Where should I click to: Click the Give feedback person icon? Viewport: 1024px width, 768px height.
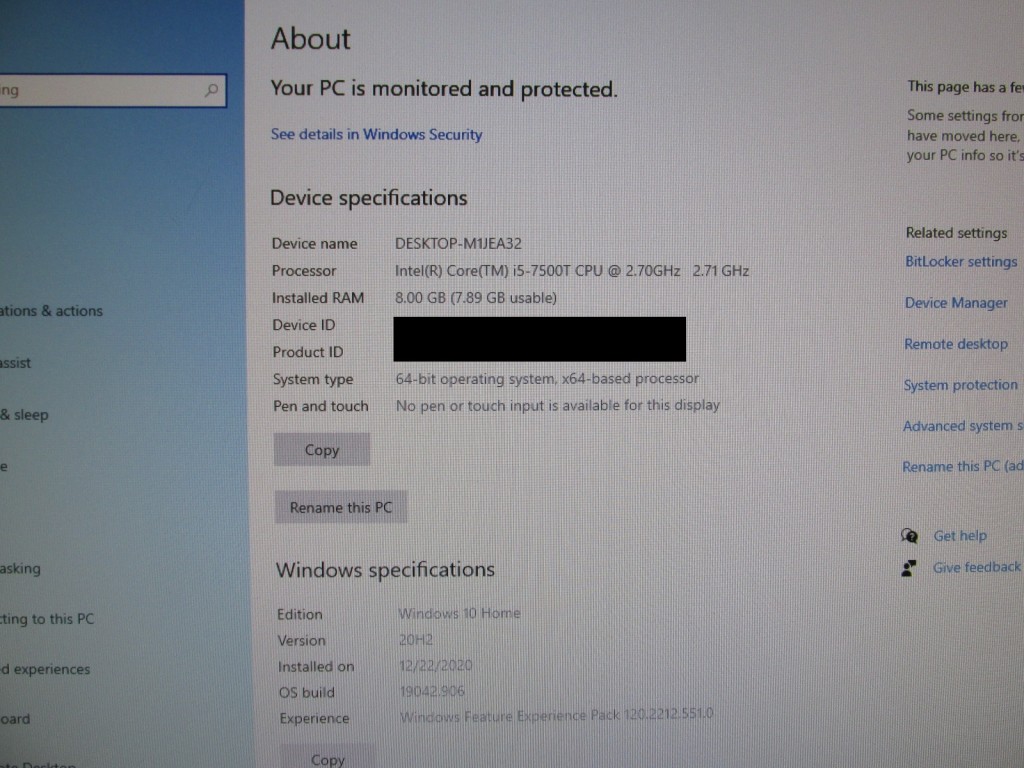tap(908, 568)
